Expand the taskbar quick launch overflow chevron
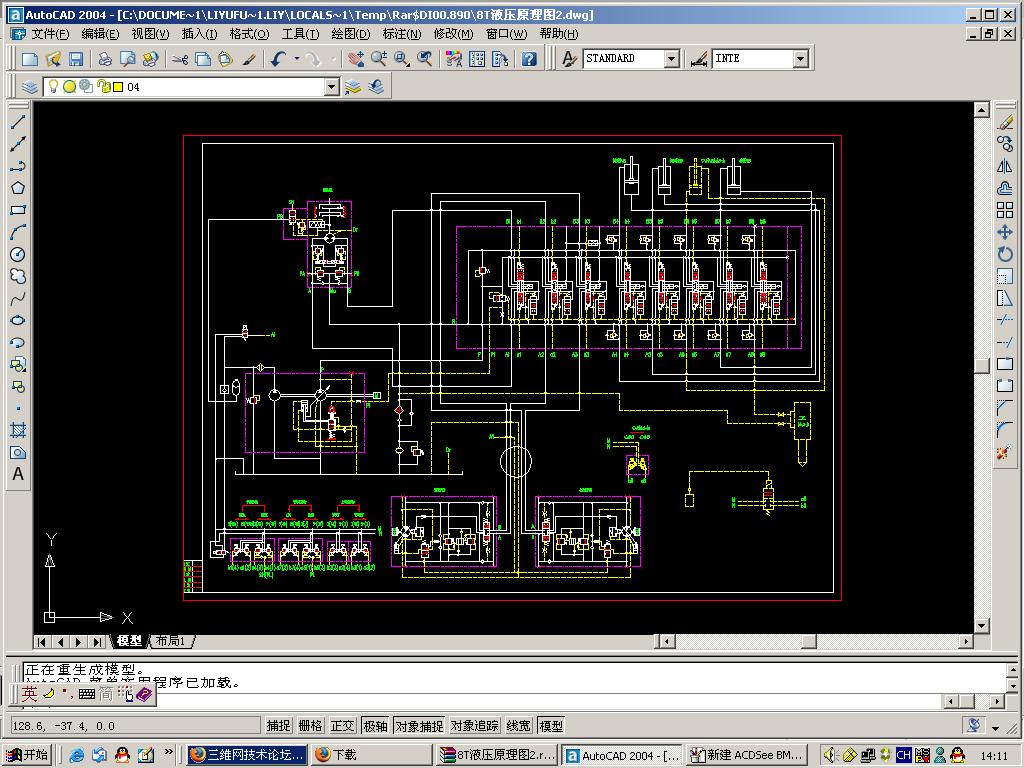Viewport: 1024px width, 768px height. coord(168,753)
